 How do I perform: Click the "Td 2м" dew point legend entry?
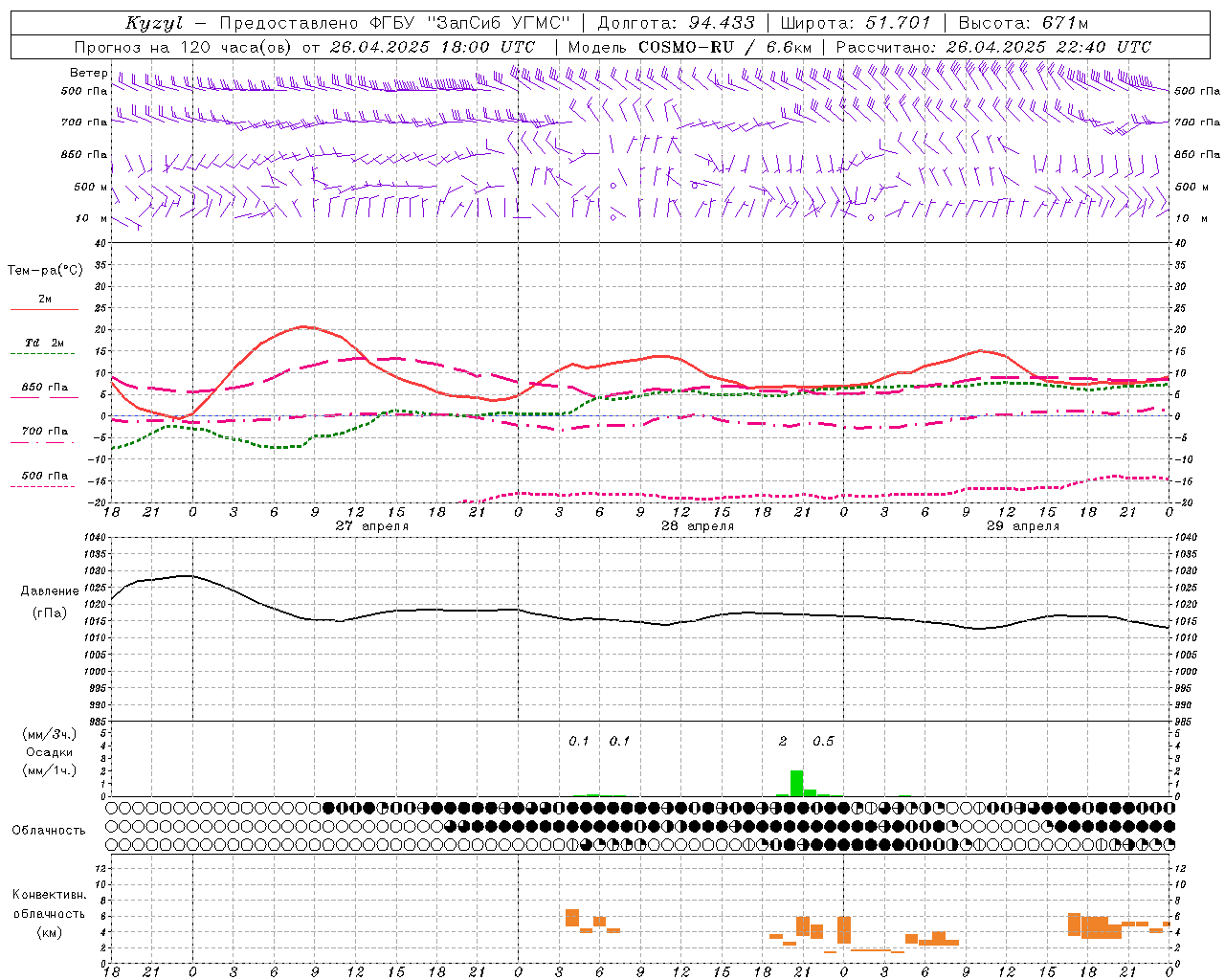(x=44, y=343)
